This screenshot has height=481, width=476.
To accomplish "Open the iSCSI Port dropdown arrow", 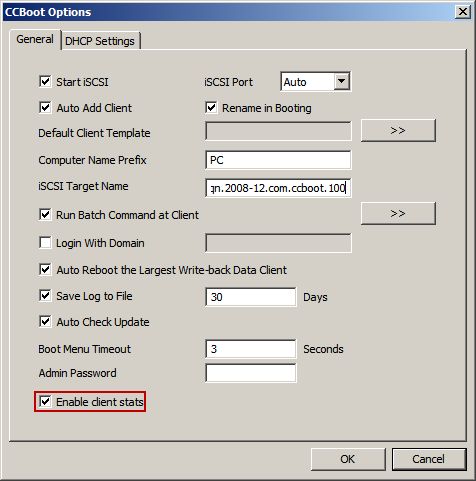I will click(x=341, y=81).
